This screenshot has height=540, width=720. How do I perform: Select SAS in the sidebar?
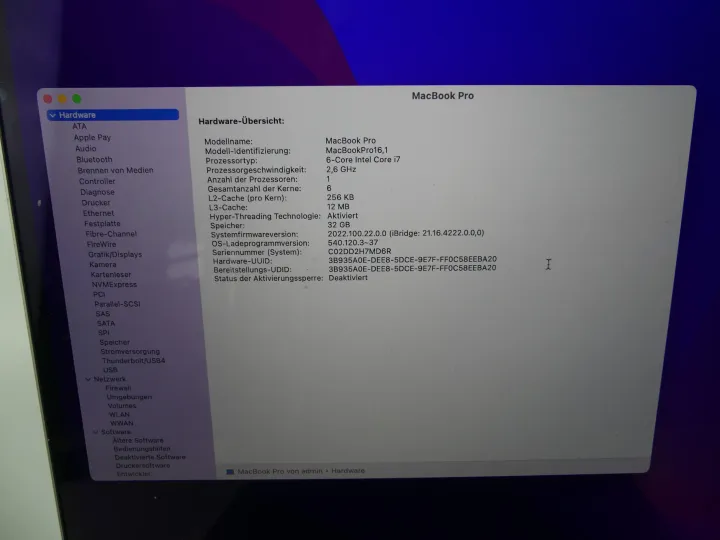coord(102,314)
